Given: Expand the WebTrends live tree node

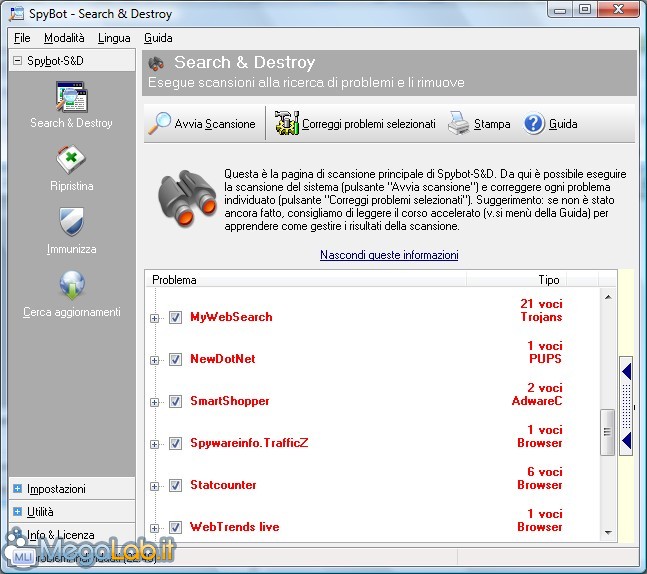Looking at the screenshot, I should [x=154, y=529].
